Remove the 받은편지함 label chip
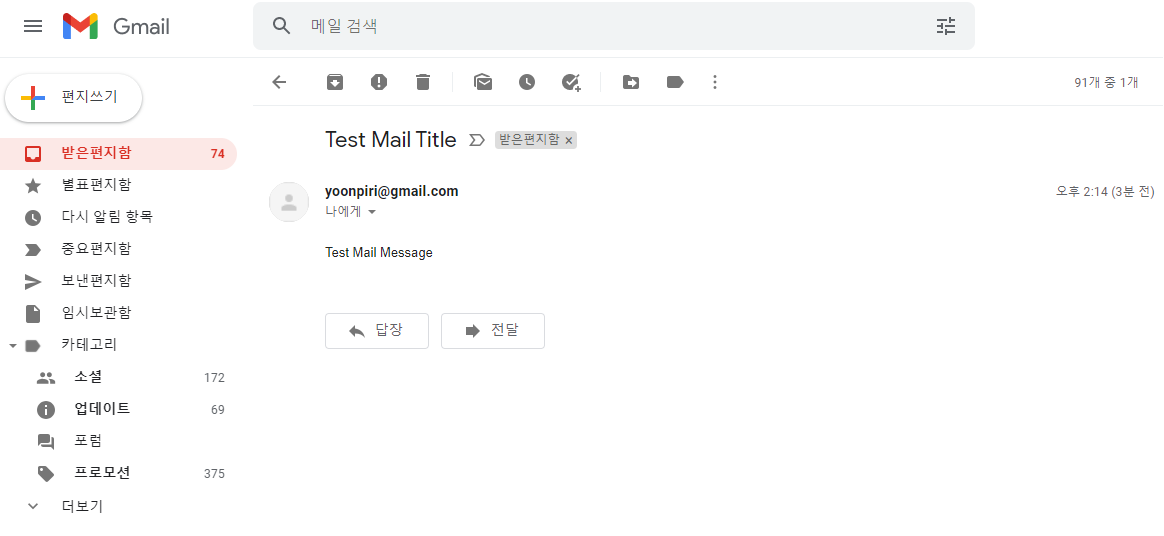The height and width of the screenshot is (536, 1164). pos(569,140)
